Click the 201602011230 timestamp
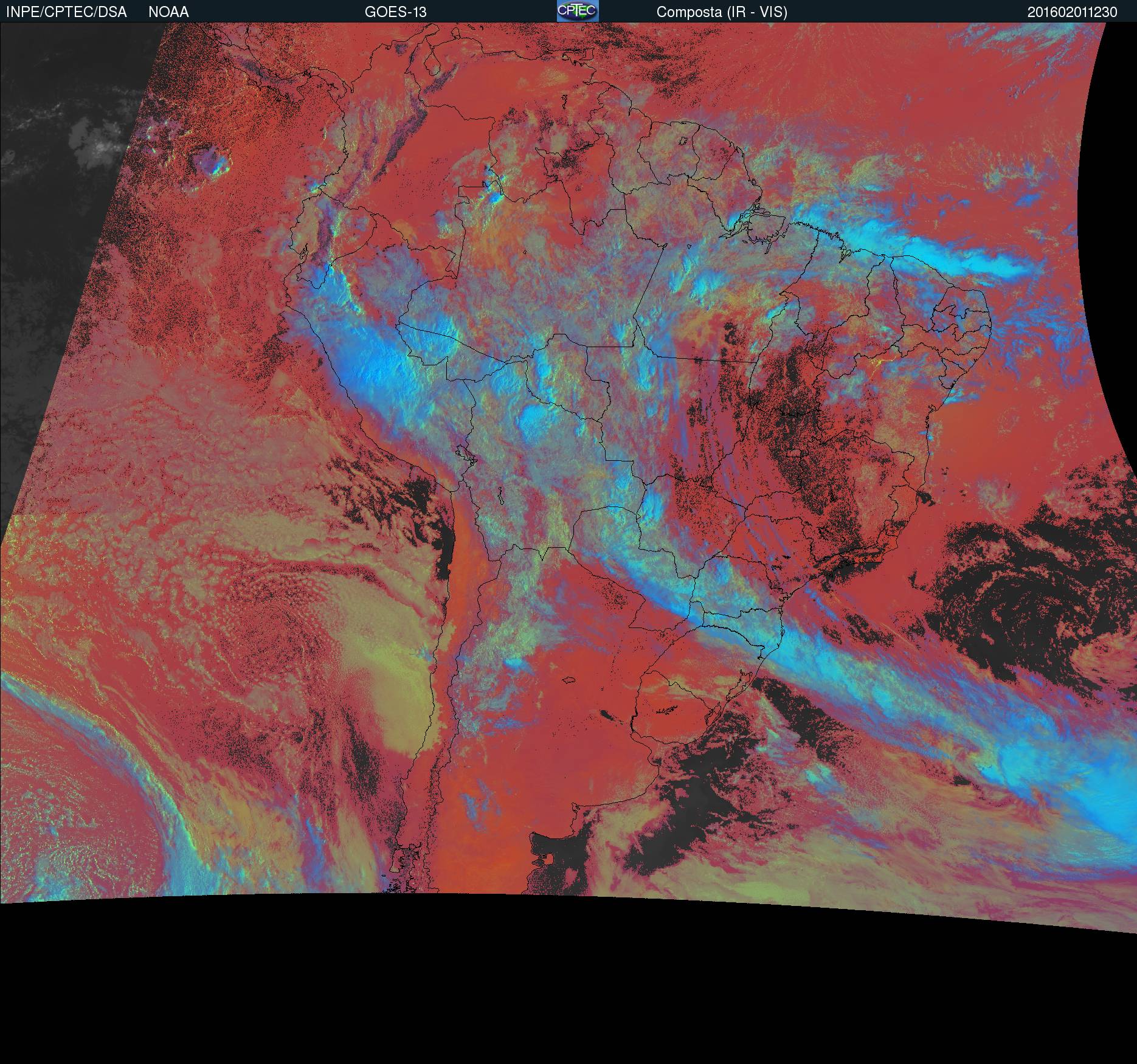1137x1064 pixels. pos(1073,12)
